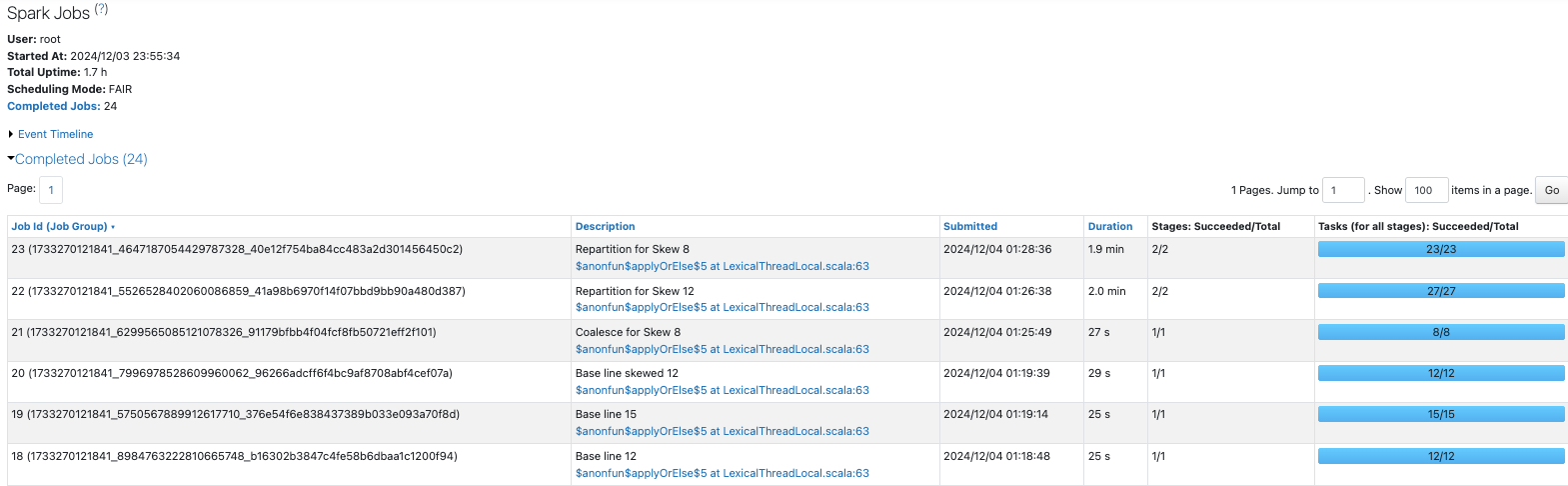Screen dimensions: 1568x486
Task: Click duration value '27 s'
Action: tap(1099, 332)
